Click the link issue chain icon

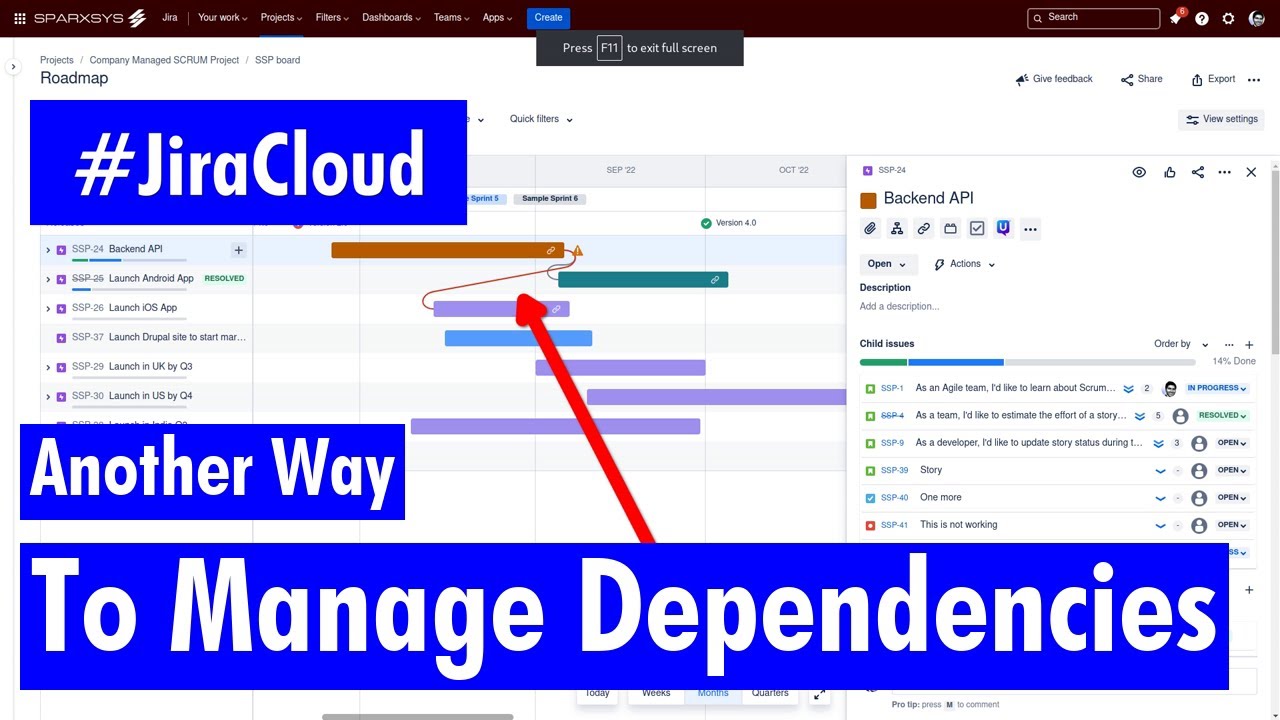coord(924,229)
